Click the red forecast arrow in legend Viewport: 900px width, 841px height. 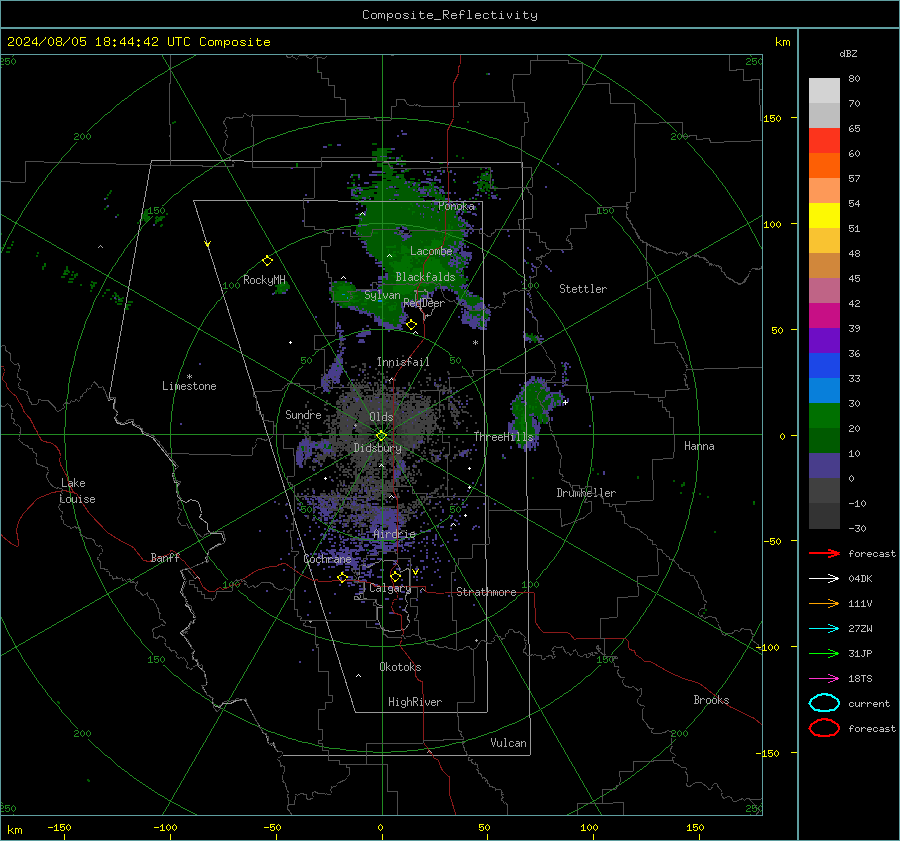click(824, 553)
